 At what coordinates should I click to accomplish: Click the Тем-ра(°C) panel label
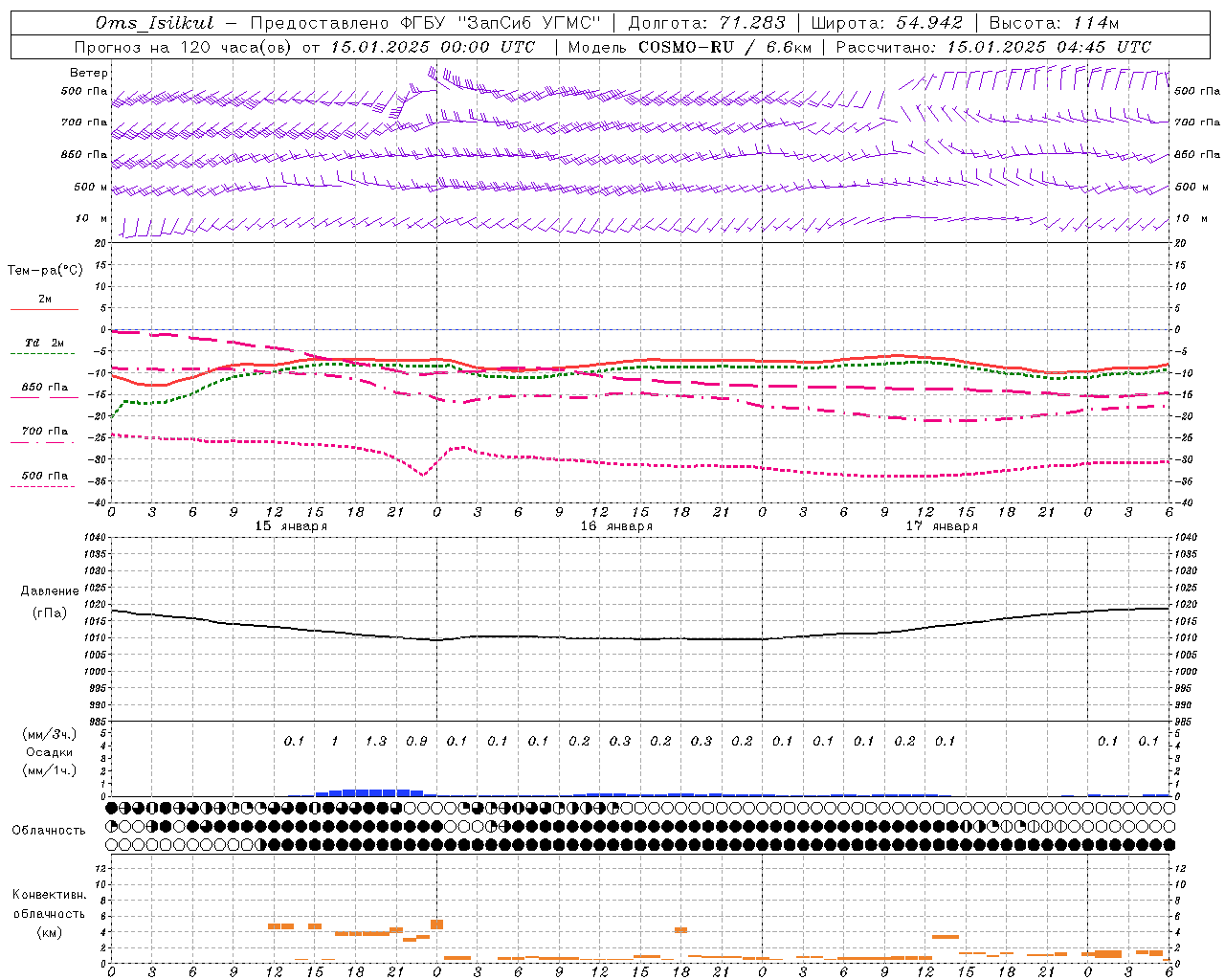45,271
